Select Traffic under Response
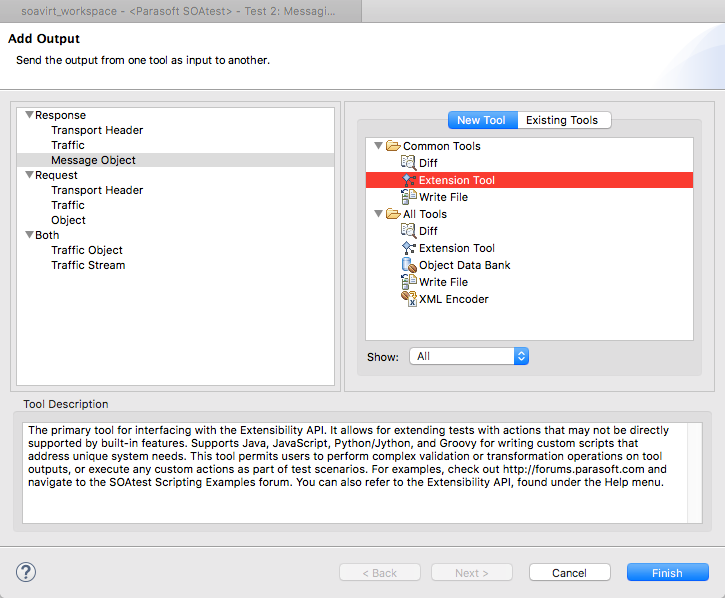Viewport: 725px width, 598px height. (x=68, y=145)
